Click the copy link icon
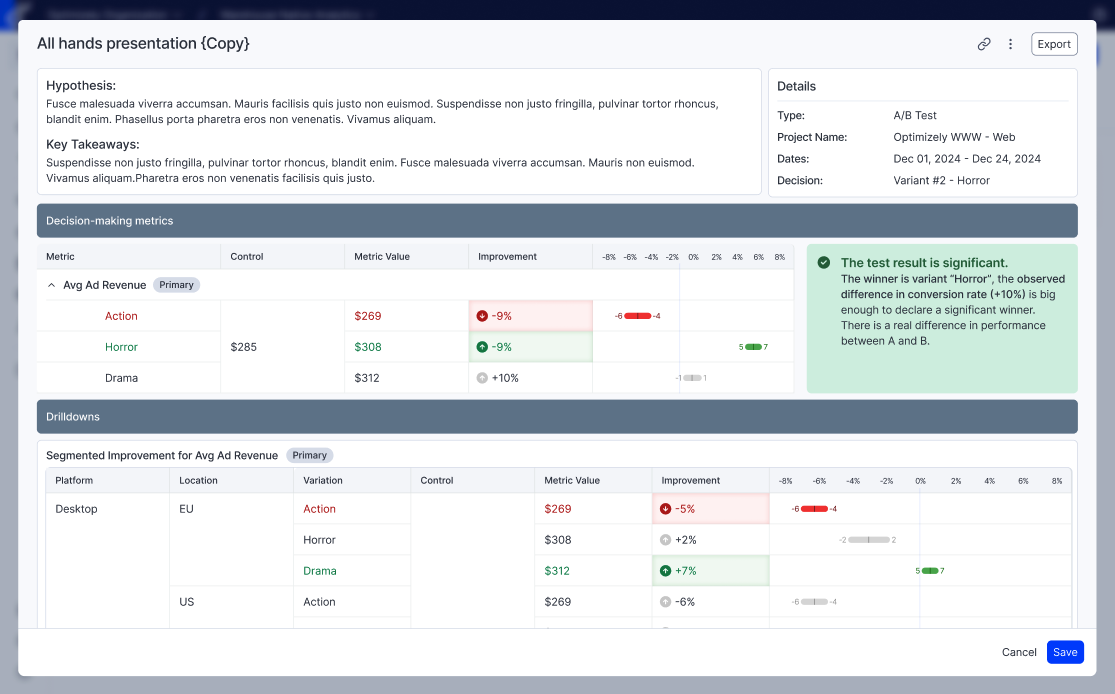This screenshot has width=1115, height=694. [x=984, y=44]
